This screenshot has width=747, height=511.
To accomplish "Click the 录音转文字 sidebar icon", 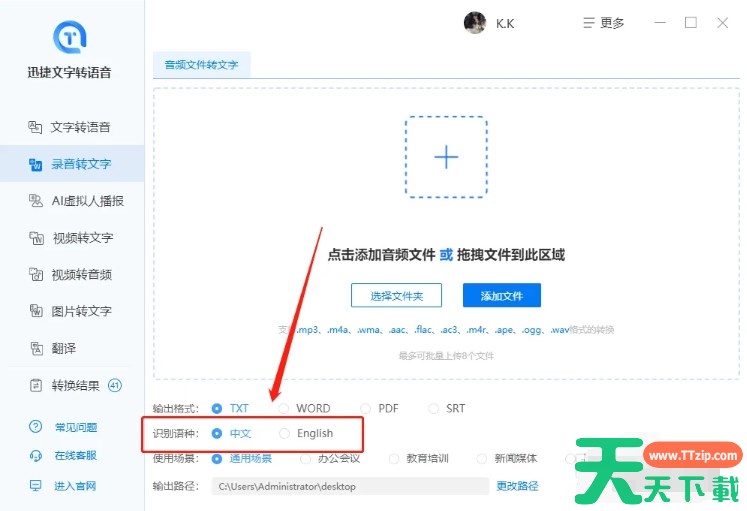I will tap(35, 164).
